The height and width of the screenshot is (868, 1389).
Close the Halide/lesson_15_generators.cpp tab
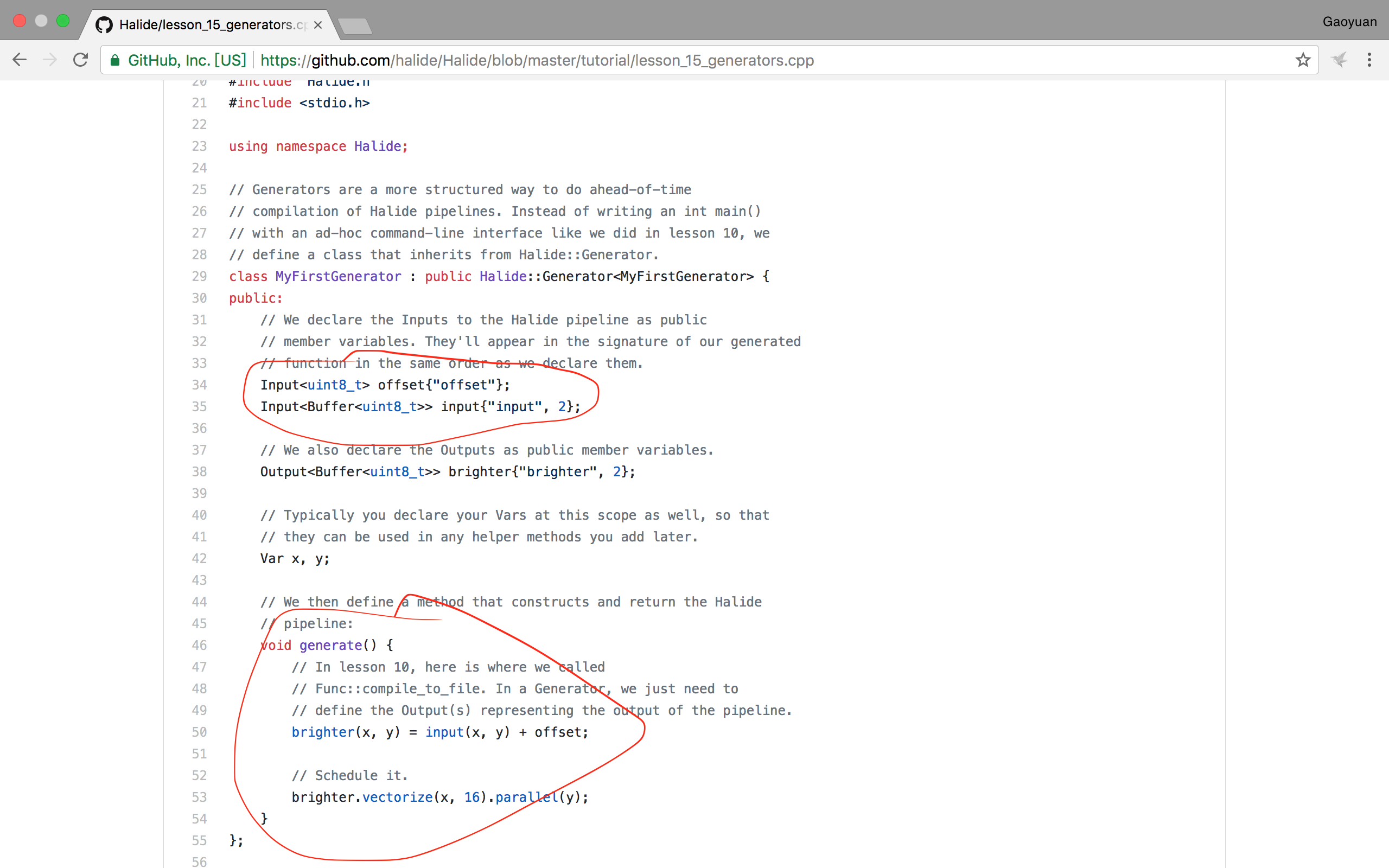[x=318, y=25]
